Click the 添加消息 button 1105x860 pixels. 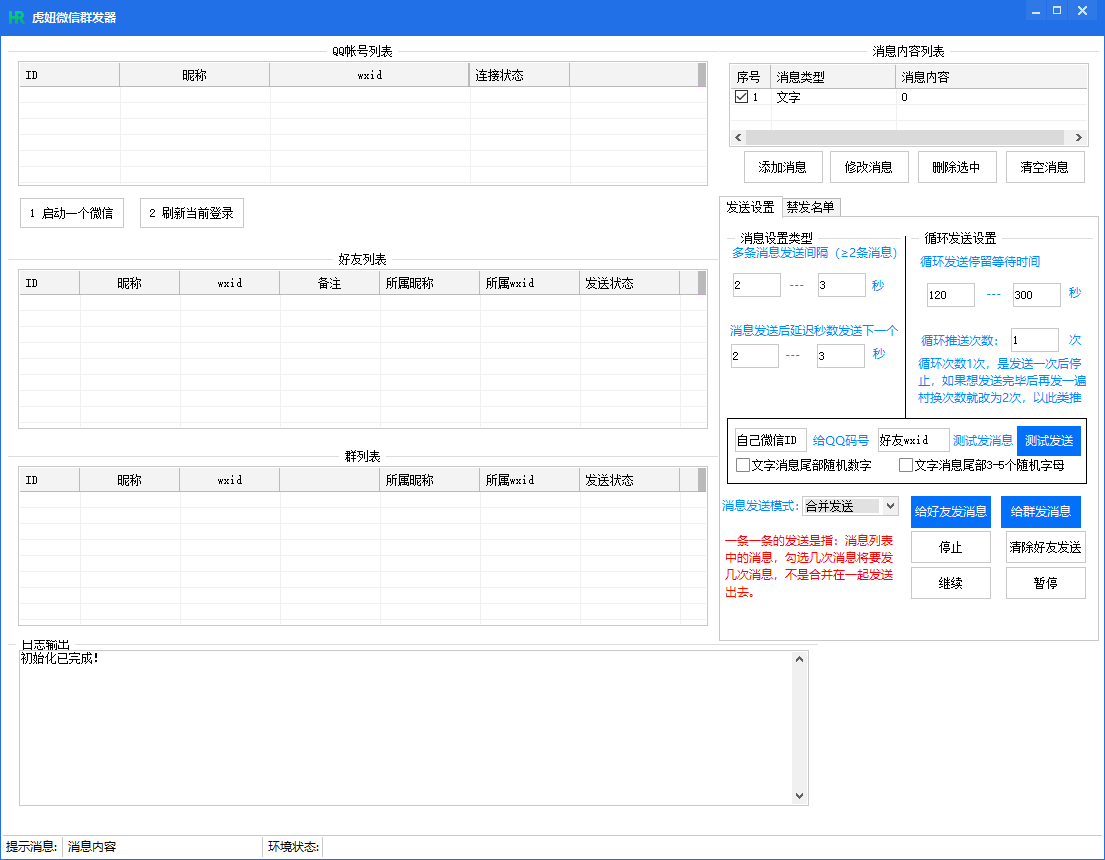tap(782, 167)
